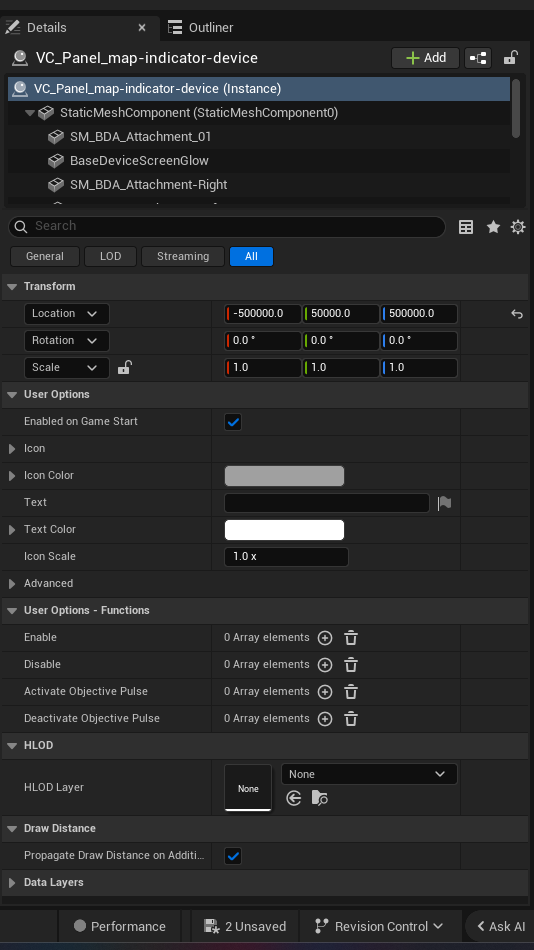This screenshot has height=950, width=534.
Task: Click the Location Y value field
Action: tap(341, 314)
